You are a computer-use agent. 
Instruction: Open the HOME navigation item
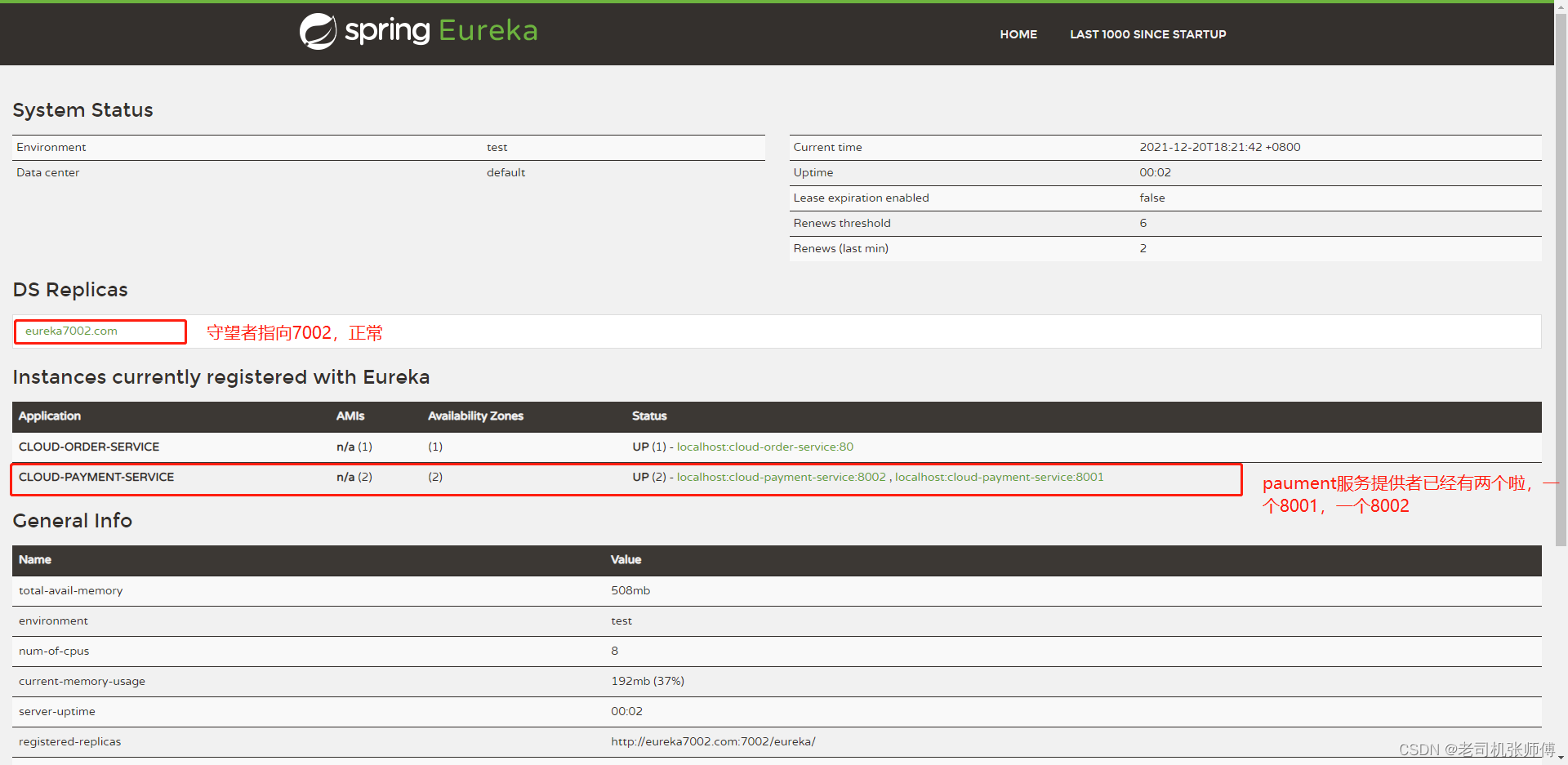tap(1018, 34)
